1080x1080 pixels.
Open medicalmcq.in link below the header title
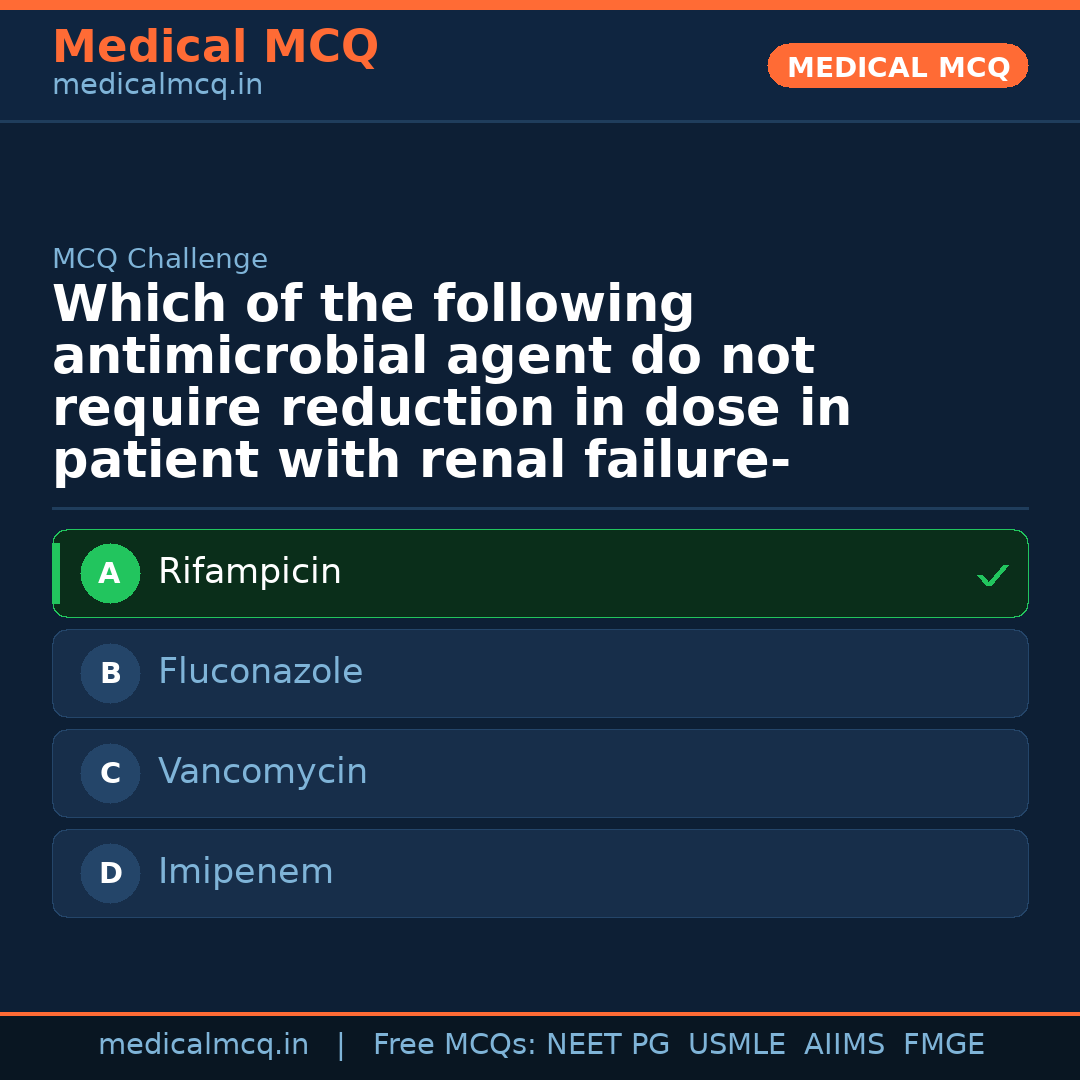[157, 86]
